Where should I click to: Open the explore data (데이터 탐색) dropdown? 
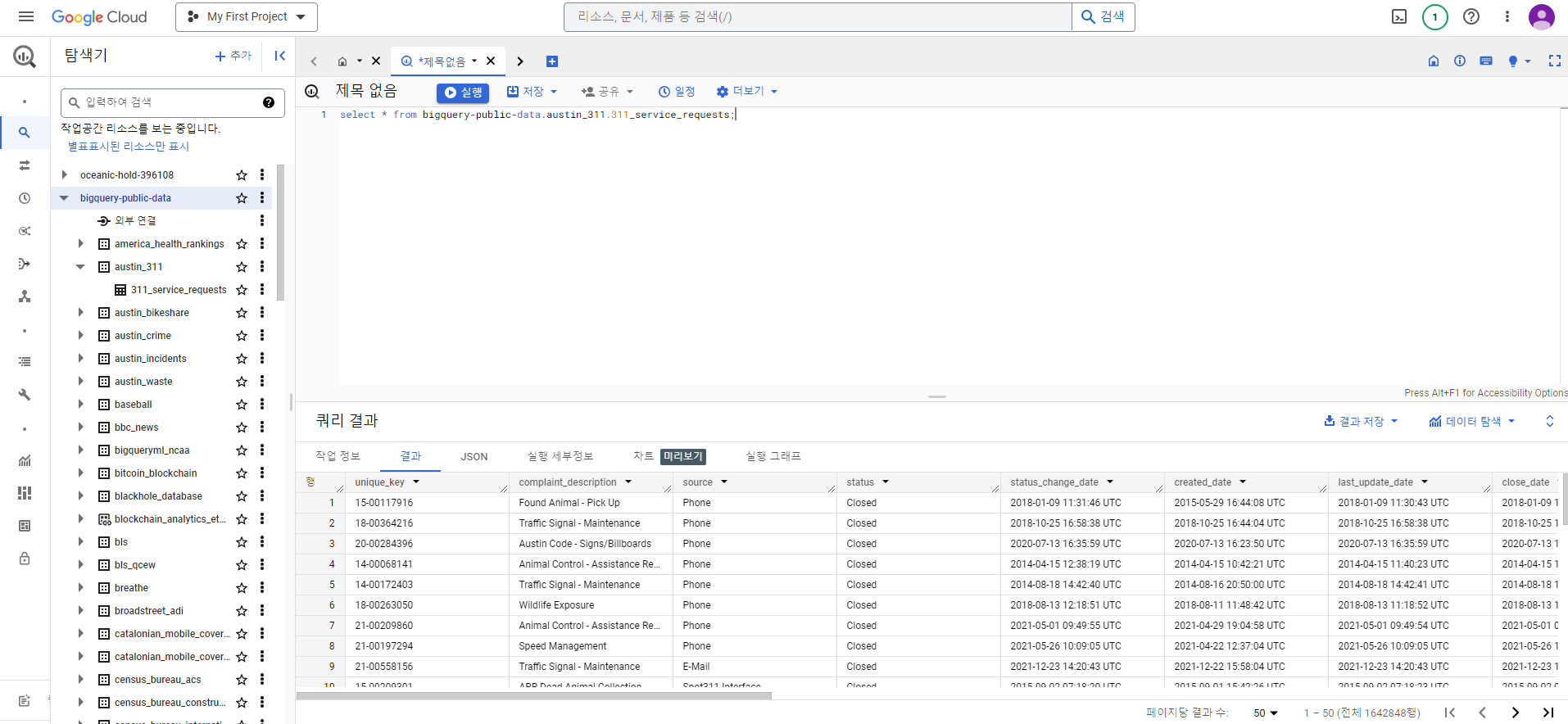1472,421
